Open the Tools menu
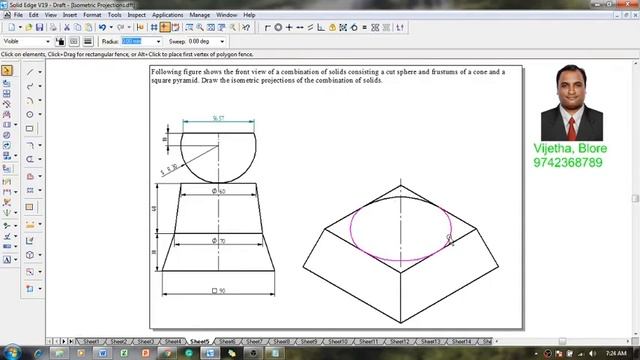The width and height of the screenshot is (640, 360). click(115, 15)
